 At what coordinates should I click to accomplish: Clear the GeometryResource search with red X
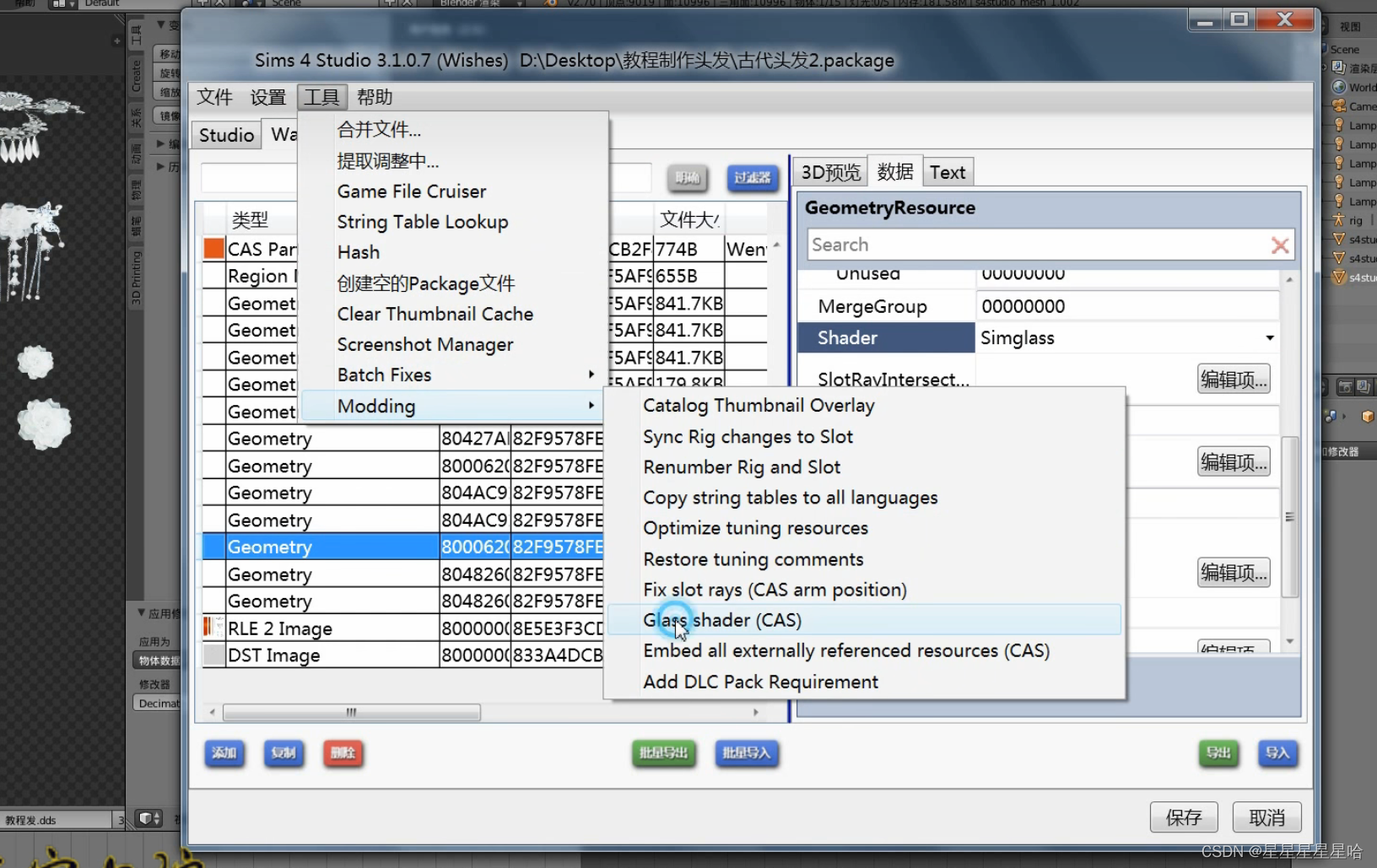pyautogui.click(x=1280, y=245)
